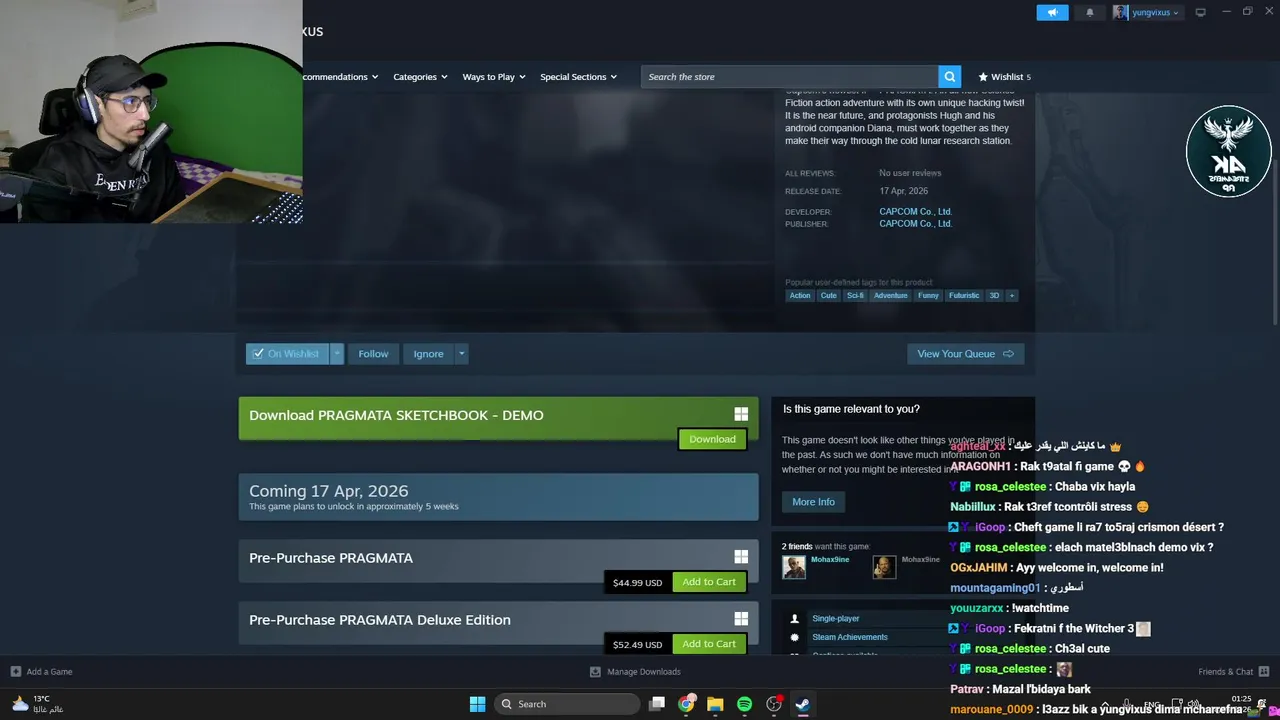The image size is (1280, 720).
Task: Click the Search the store field
Action: 790,76
